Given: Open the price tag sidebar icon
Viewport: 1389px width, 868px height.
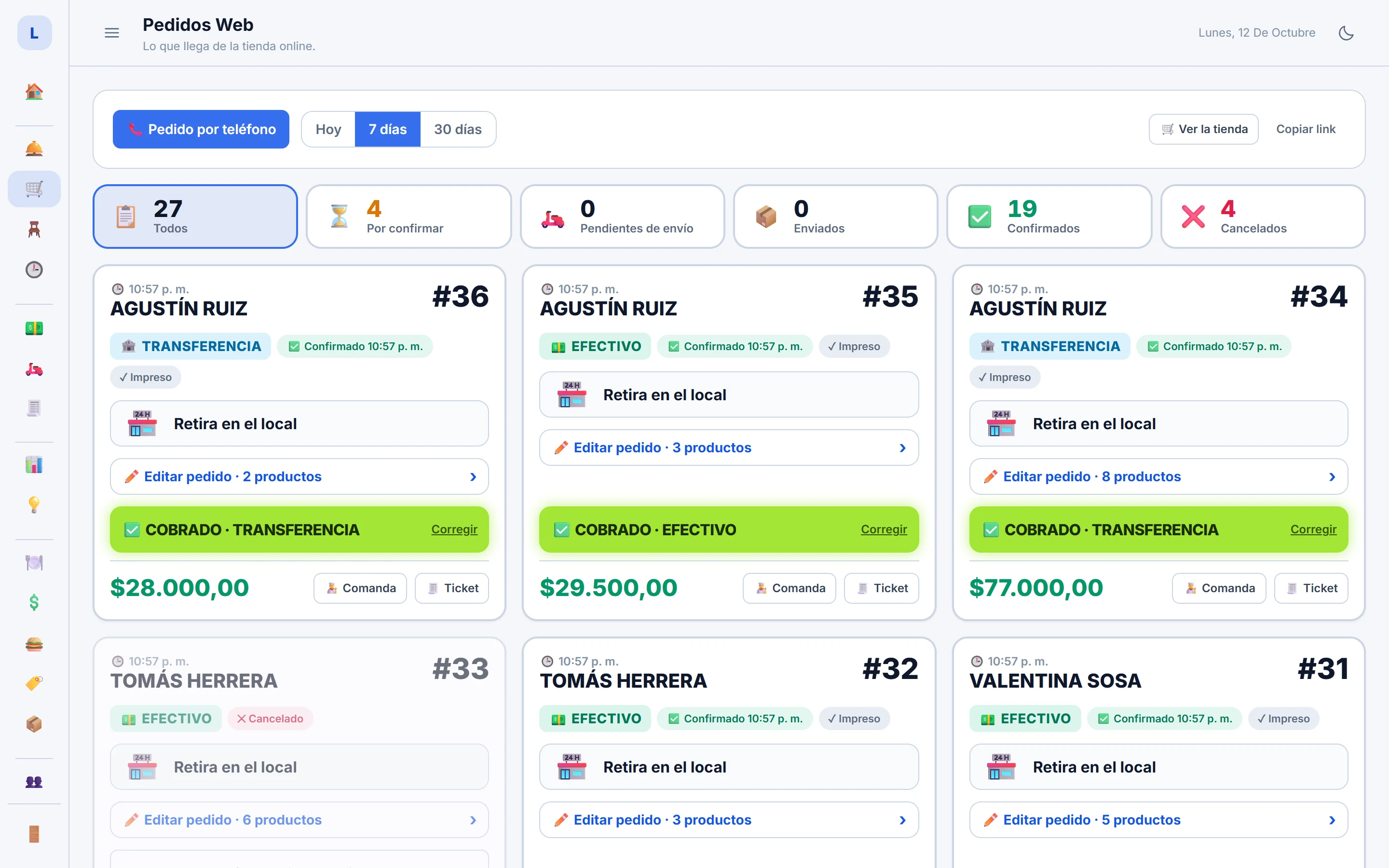Looking at the screenshot, I should (x=34, y=684).
